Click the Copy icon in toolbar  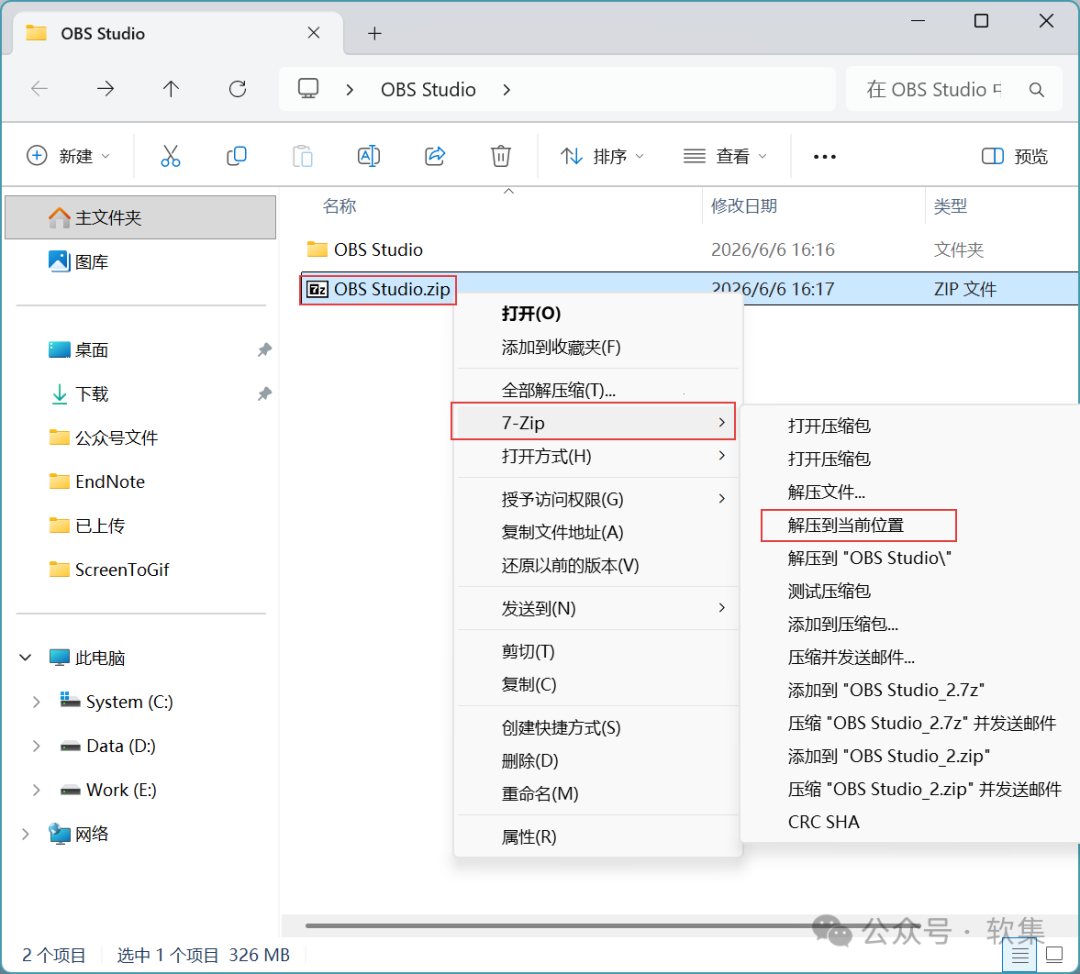[x=236, y=156]
